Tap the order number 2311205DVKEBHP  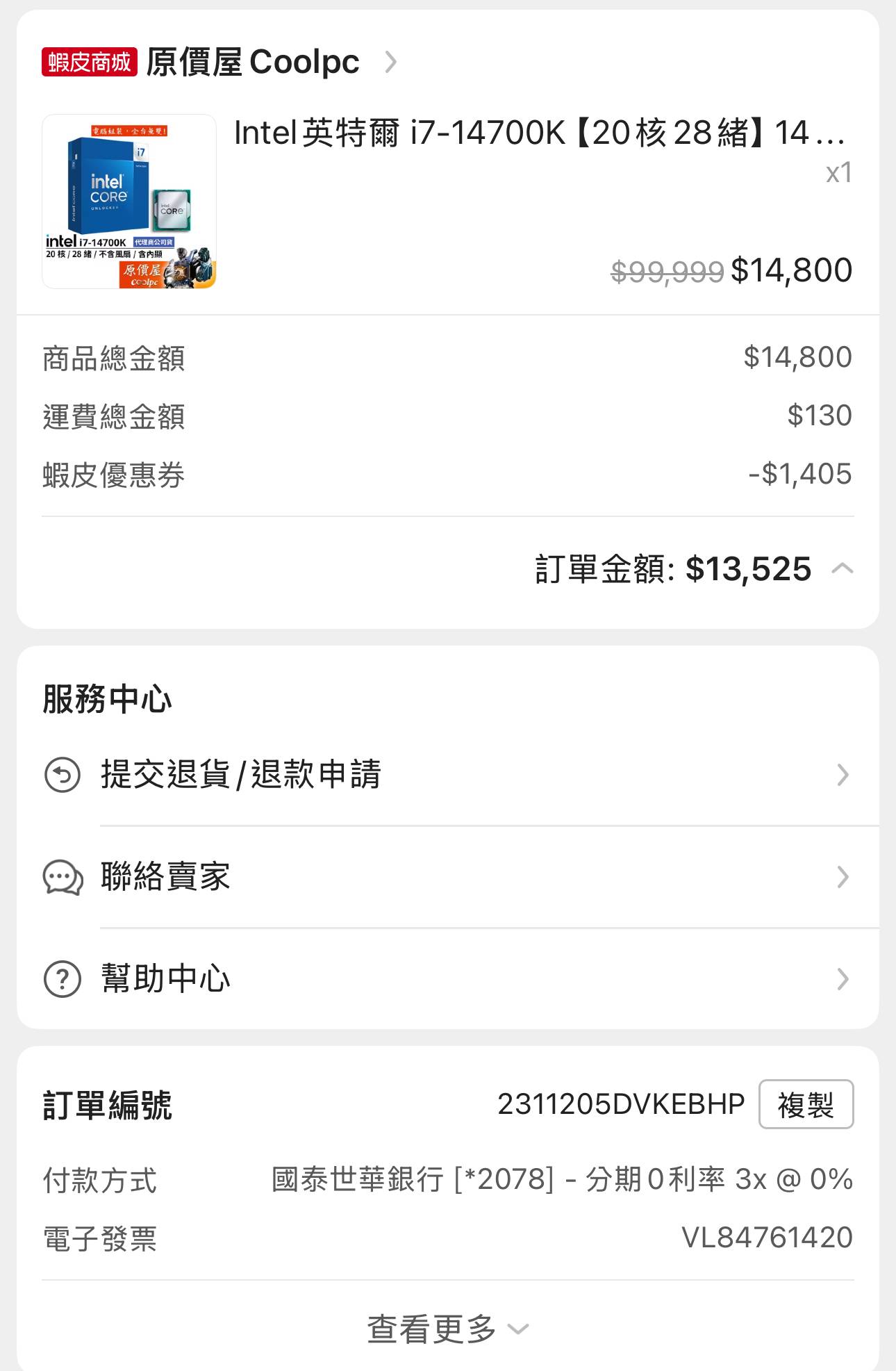(621, 1104)
